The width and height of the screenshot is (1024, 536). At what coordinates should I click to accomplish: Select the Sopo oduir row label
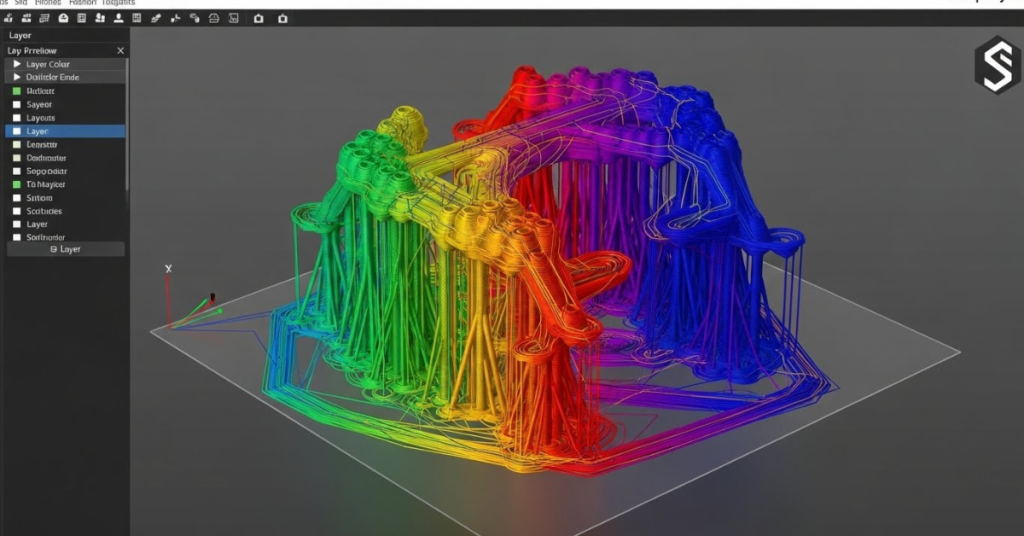pos(46,171)
